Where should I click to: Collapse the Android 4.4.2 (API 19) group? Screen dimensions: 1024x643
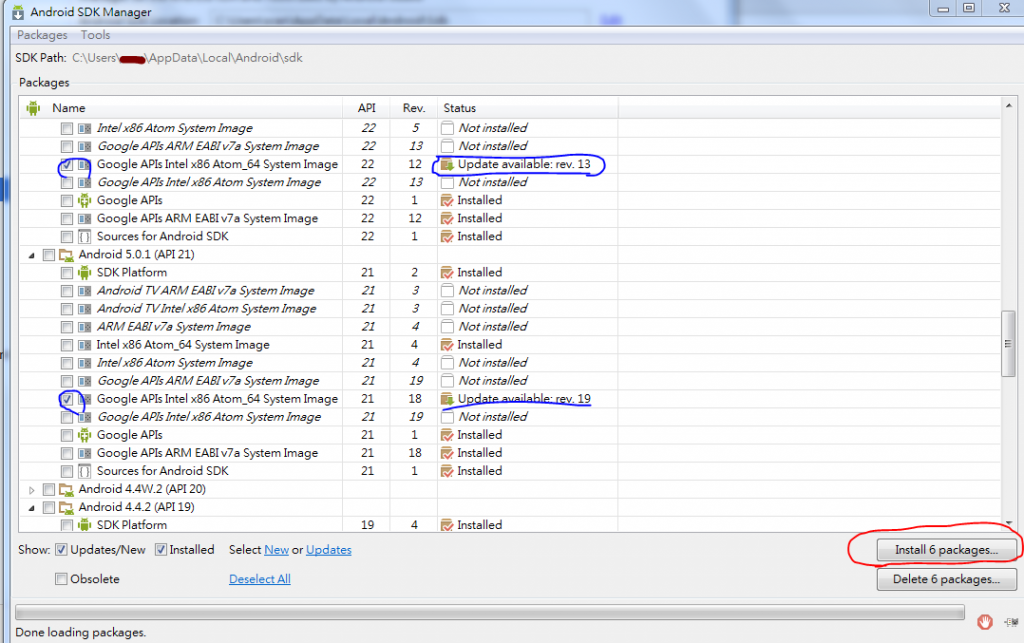pyautogui.click(x=31, y=508)
